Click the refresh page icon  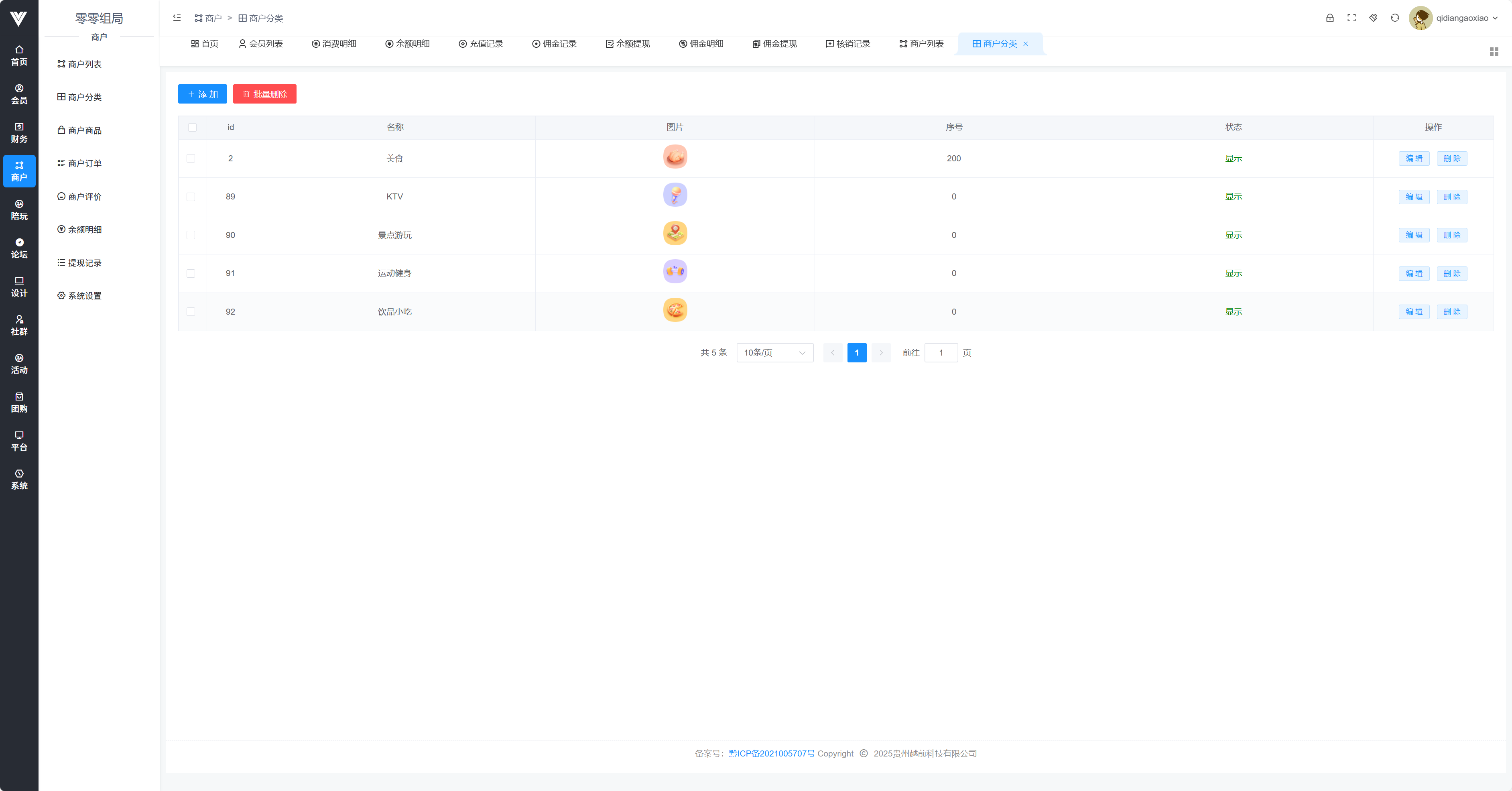coord(1394,18)
